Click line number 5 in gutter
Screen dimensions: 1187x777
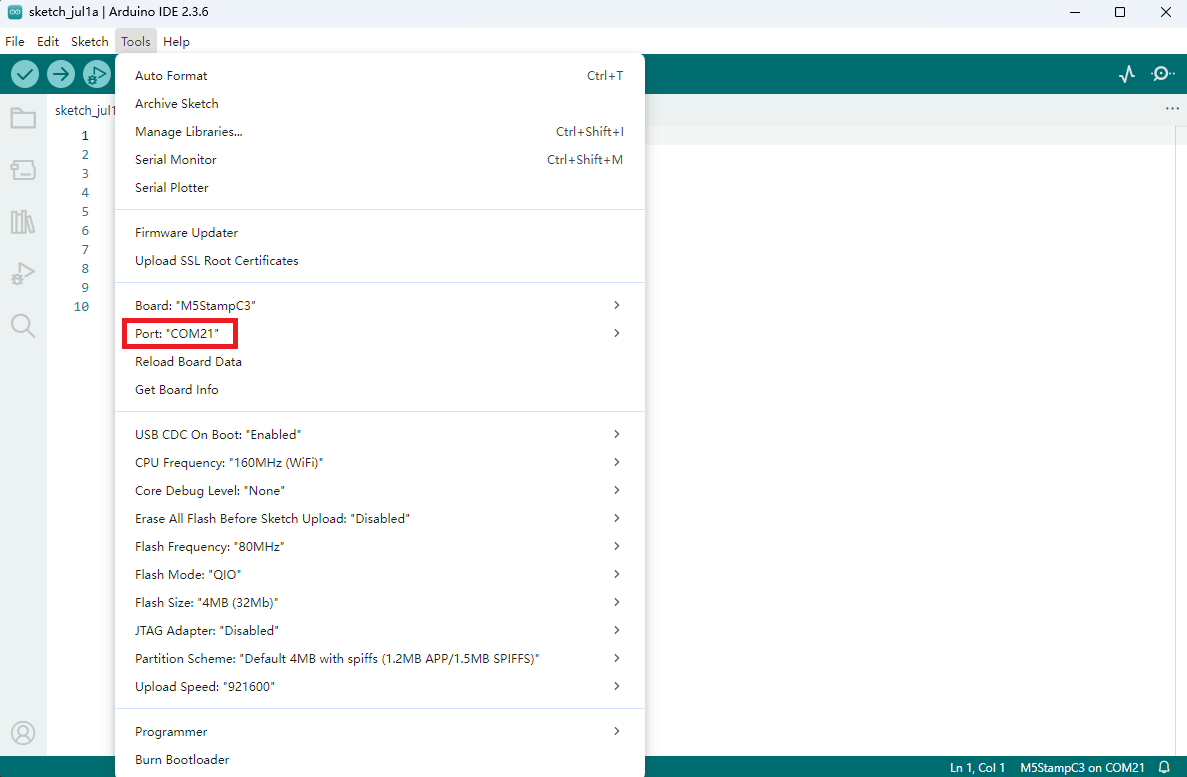pyautogui.click(x=85, y=211)
